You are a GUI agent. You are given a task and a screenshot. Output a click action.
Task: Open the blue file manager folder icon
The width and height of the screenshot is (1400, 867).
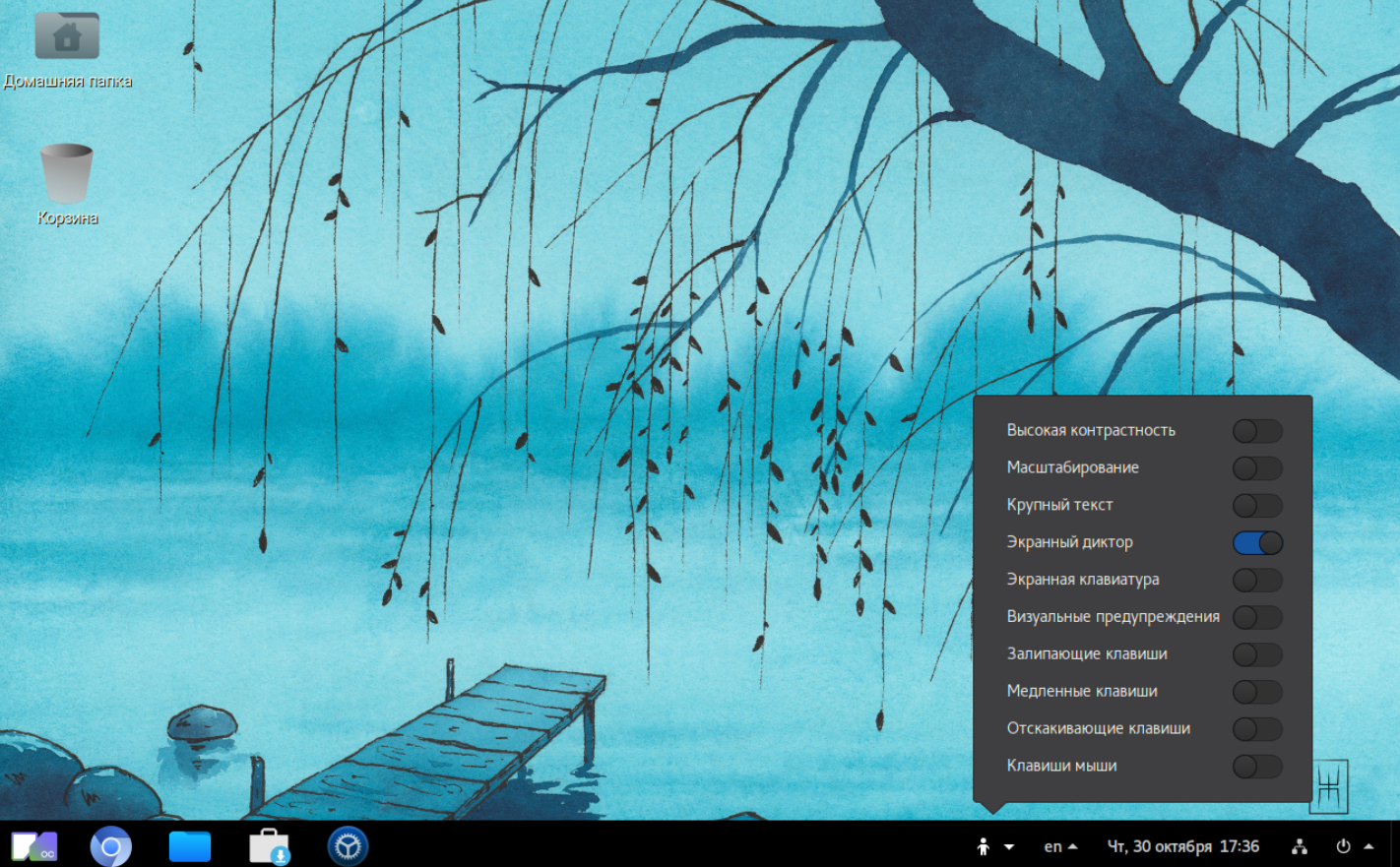point(190,846)
